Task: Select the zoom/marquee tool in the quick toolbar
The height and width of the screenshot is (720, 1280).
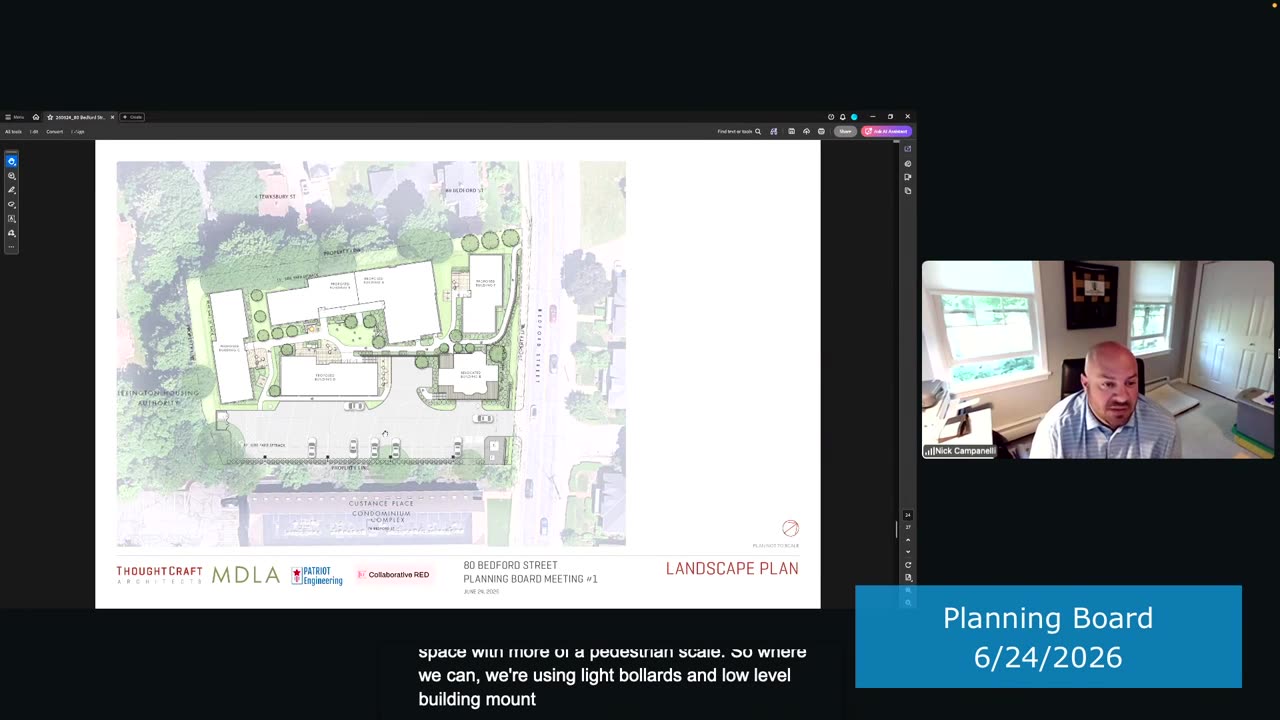Action: [12, 176]
